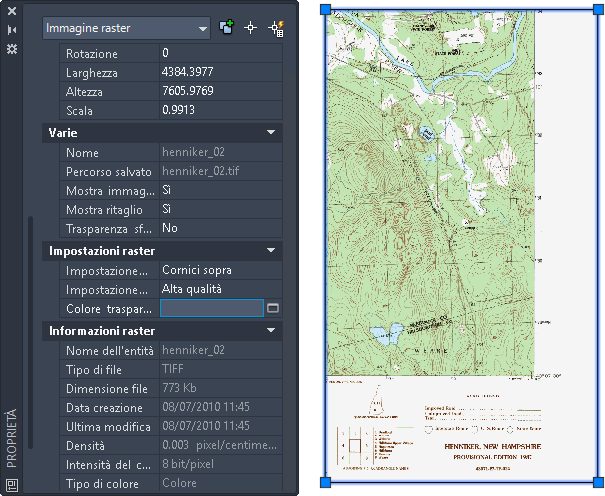Click the top-left grip of the raster image
605x496 pixels.
326,10
